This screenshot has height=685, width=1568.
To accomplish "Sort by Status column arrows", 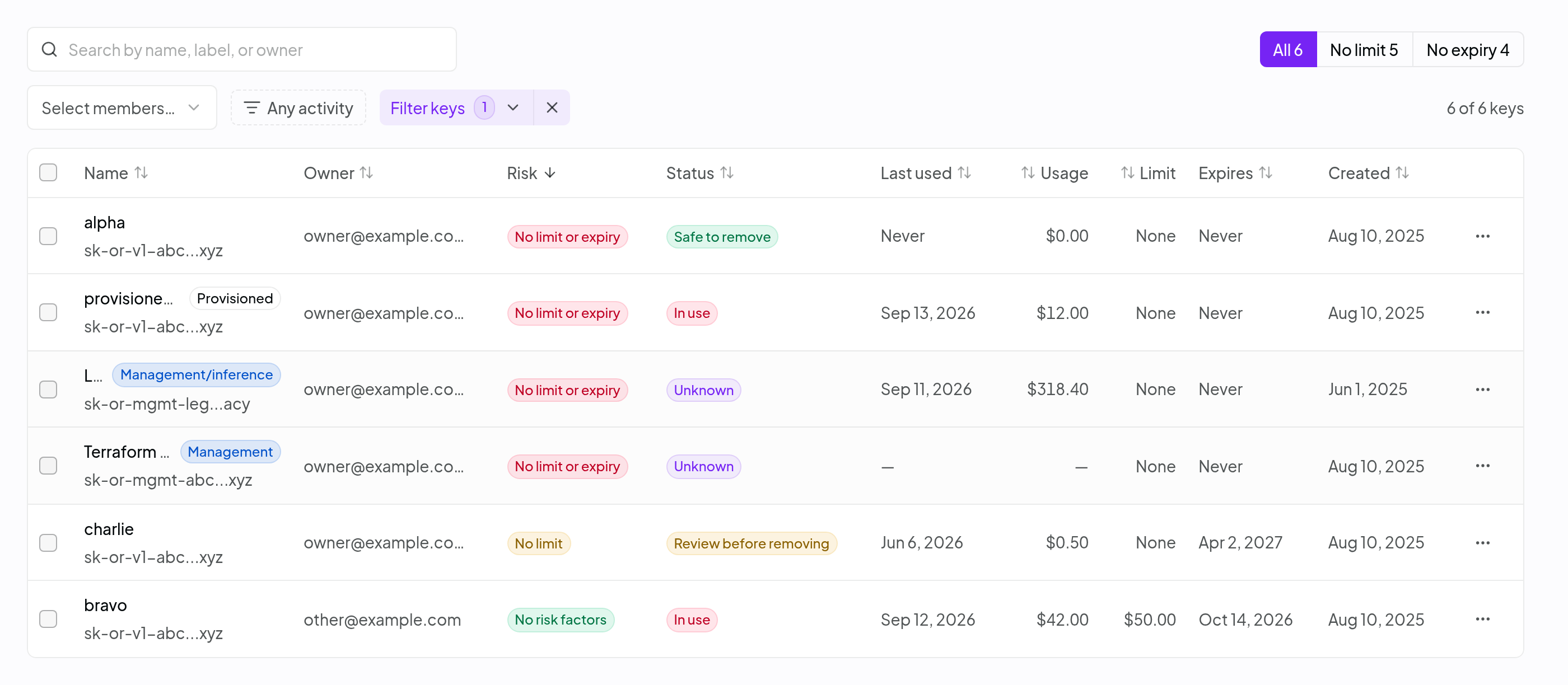I will tap(727, 173).
